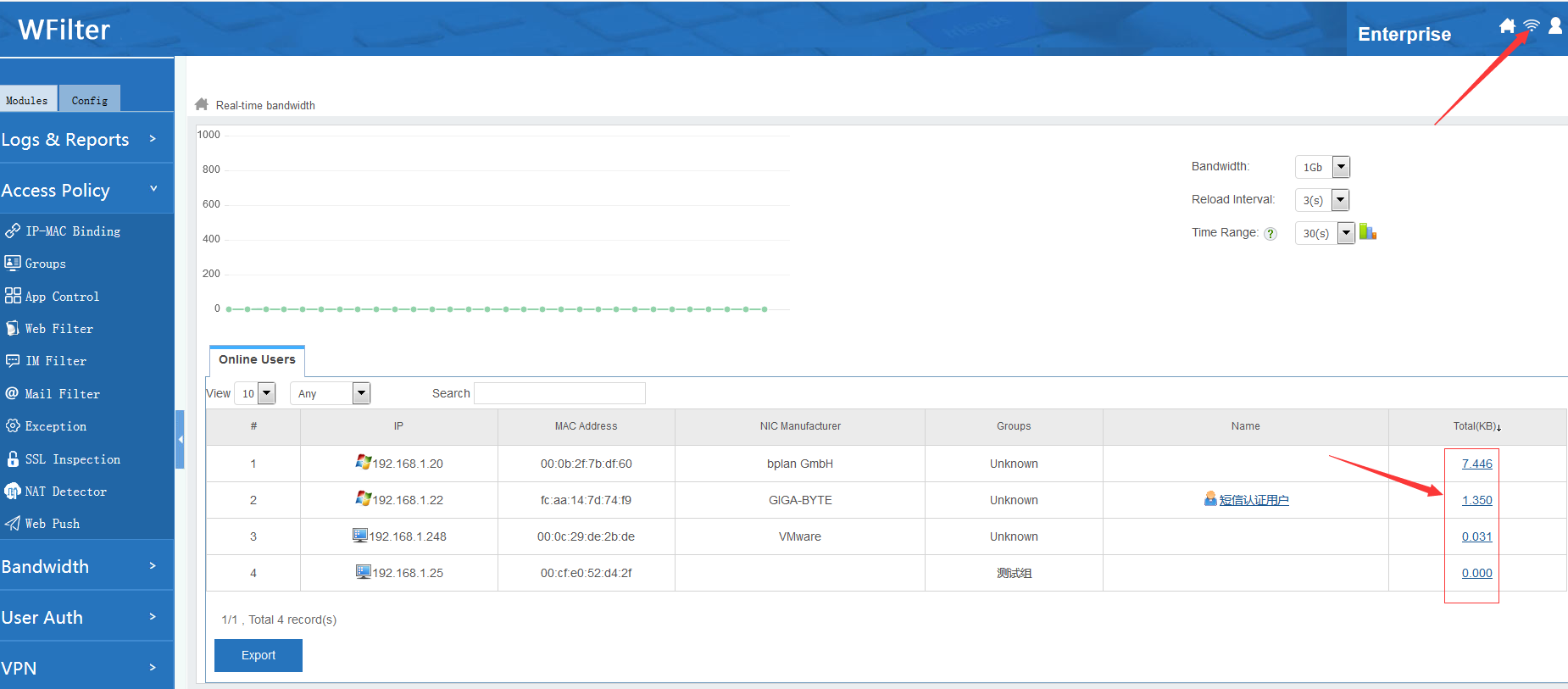Open the user account icon
The height and width of the screenshot is (689, 1568).
click(1555, 25)
